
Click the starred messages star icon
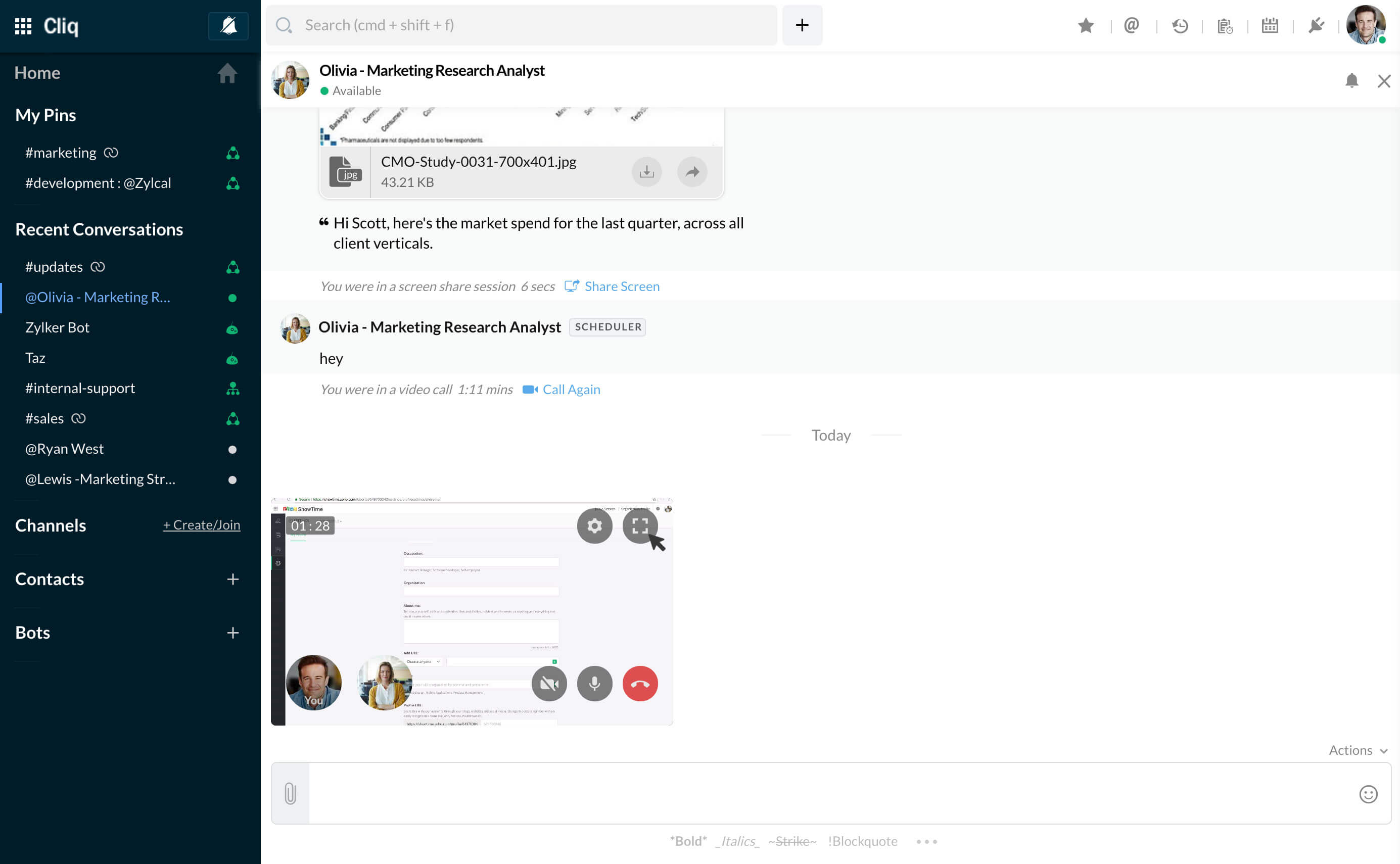pos(1086,26)
